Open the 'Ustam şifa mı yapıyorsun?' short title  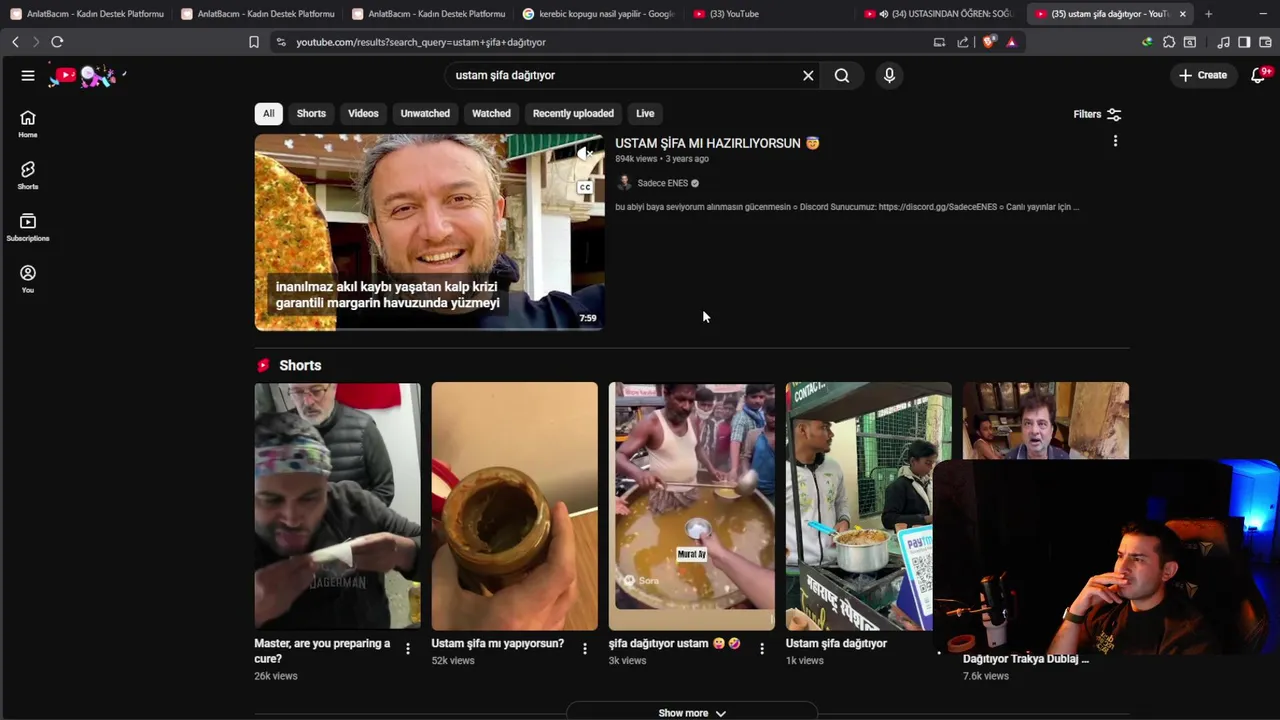tap(498, 644)
